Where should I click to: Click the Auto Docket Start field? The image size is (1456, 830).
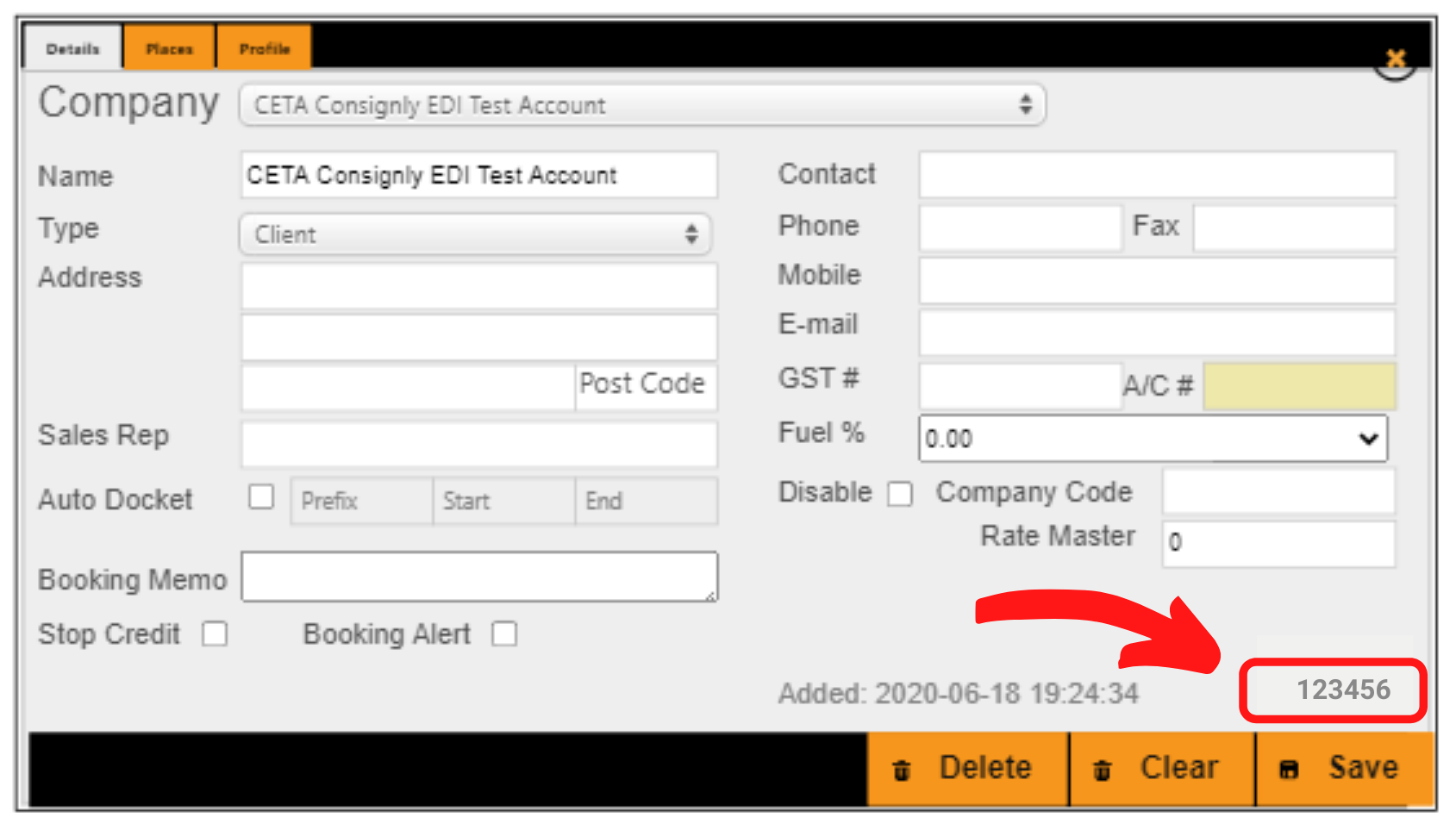[x=504, y=501]
